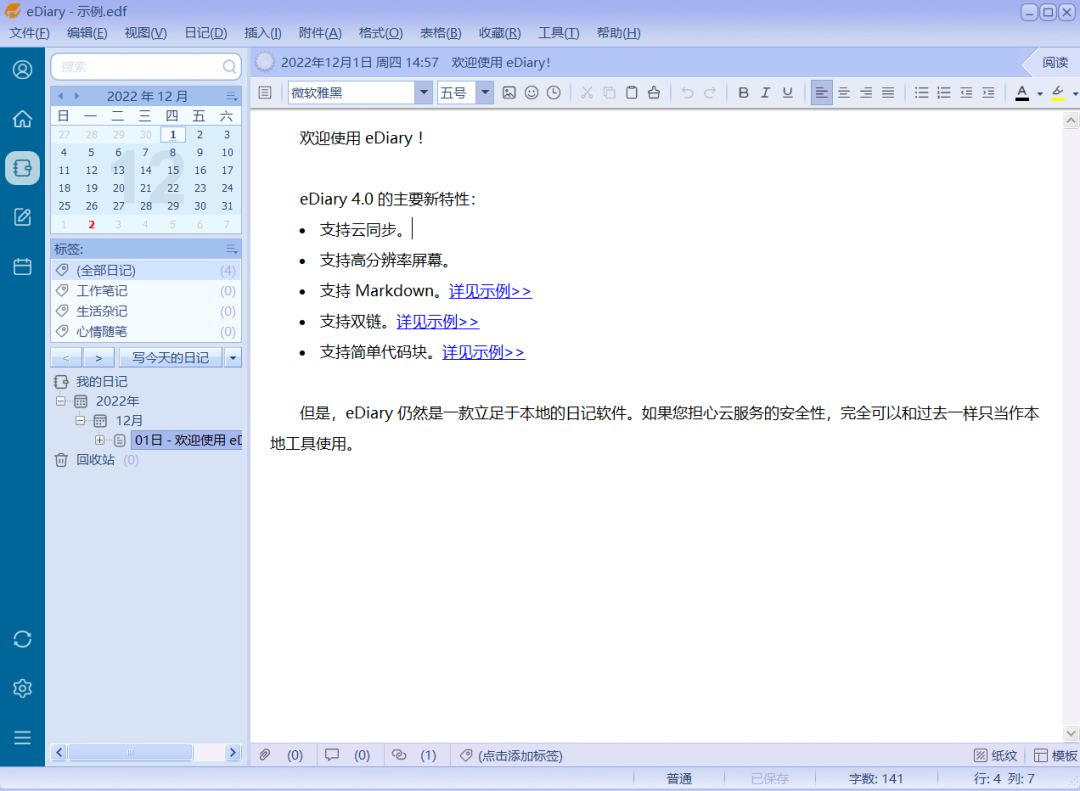Center align text
This screenshot has width=1080, height=791.
pyautogui.click(x=844, y=92)
